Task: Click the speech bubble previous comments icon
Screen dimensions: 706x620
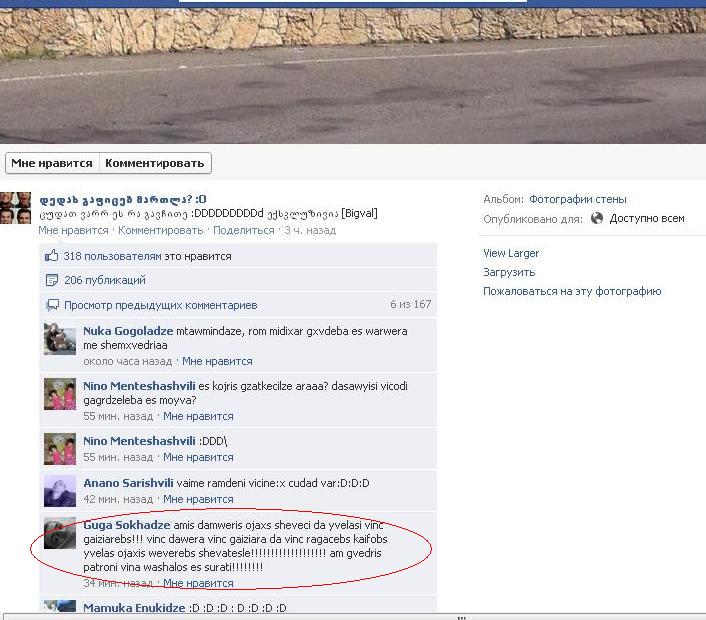Action: click(x=53, y=305)
